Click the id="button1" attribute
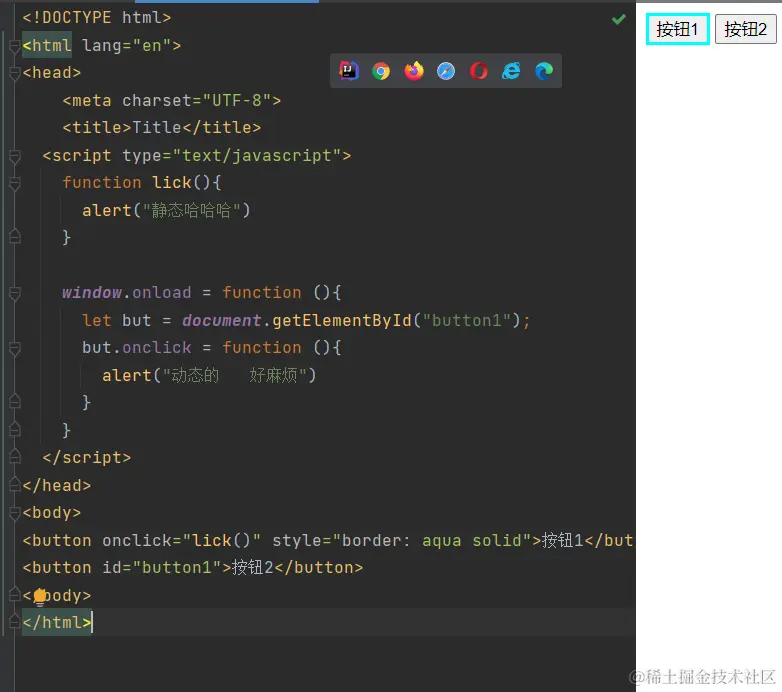Viewport: 782px width, 692px height. coord(162,567)
